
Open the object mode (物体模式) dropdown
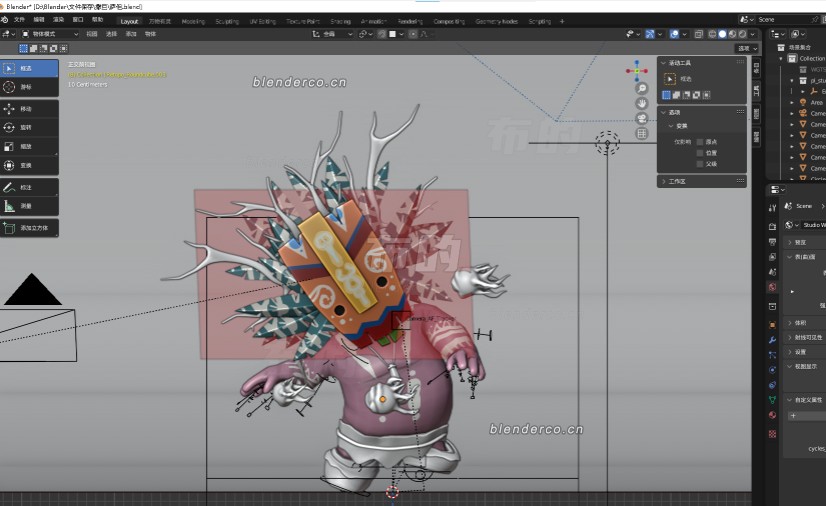pos(50,34)
